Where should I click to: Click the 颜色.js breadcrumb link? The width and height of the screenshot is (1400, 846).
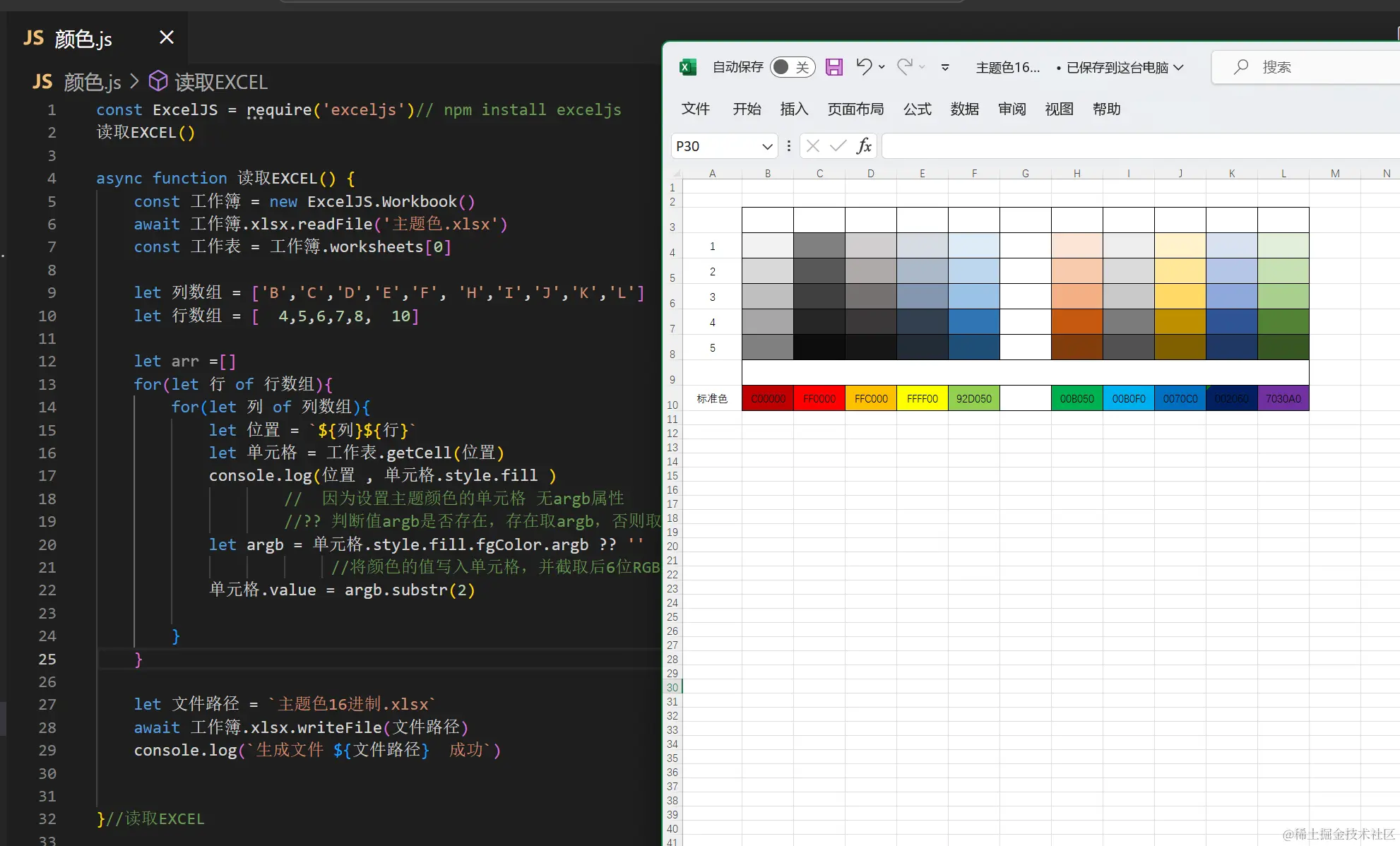point(91,83)
